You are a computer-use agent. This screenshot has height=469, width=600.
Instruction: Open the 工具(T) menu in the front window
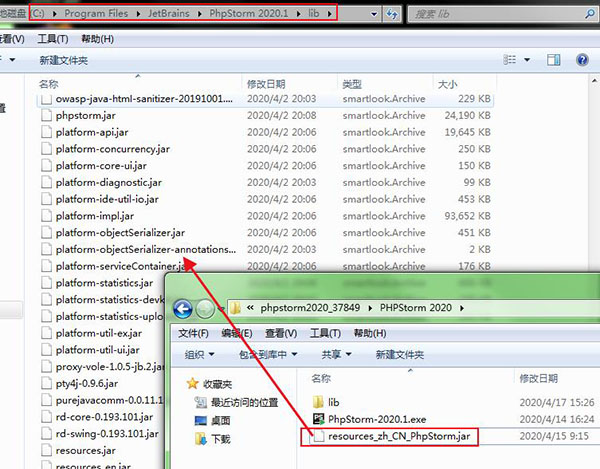pos(325,334)
